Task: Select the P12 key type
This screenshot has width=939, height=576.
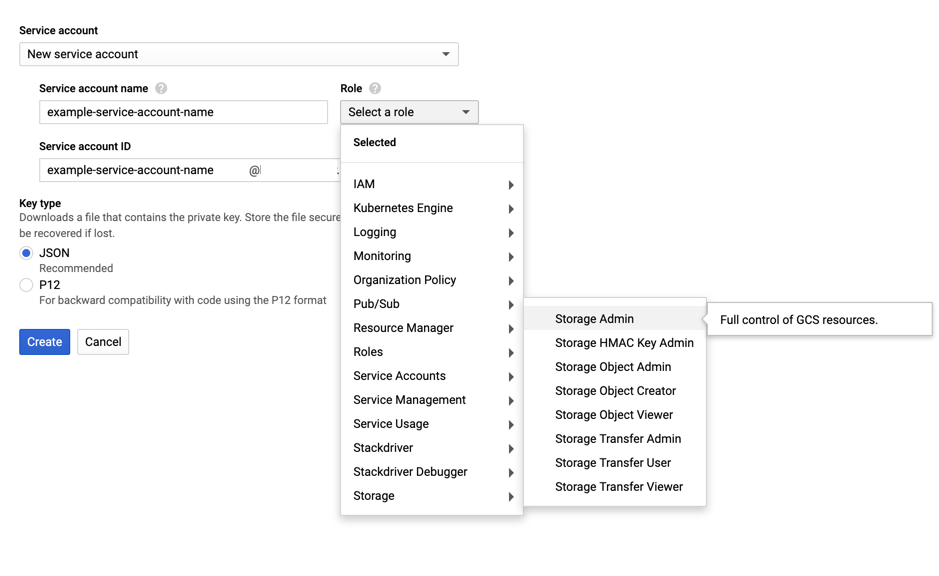Action: point(26,285)
